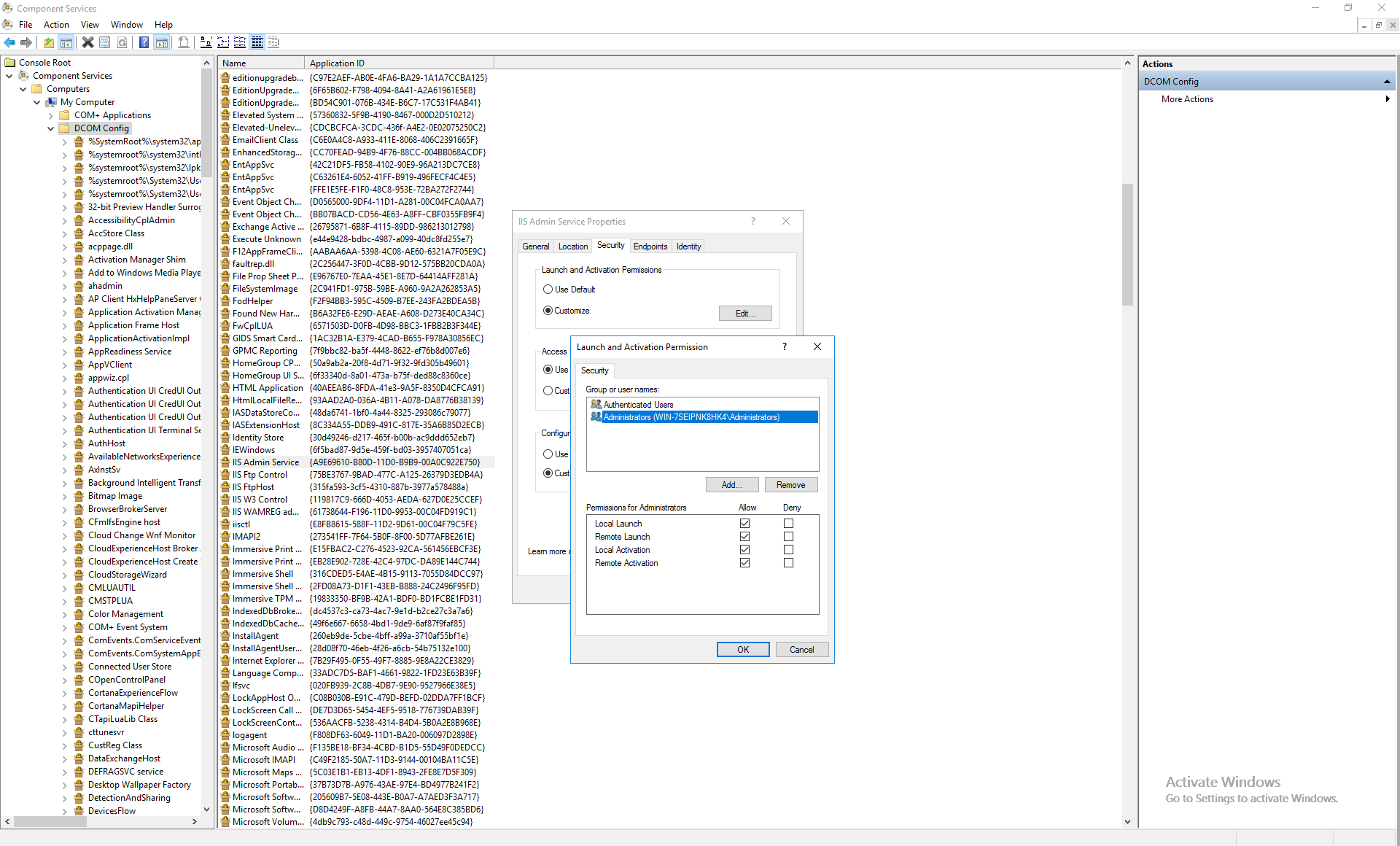
Task: Click the Delete (X) toolbar icon
Action: 88,42
